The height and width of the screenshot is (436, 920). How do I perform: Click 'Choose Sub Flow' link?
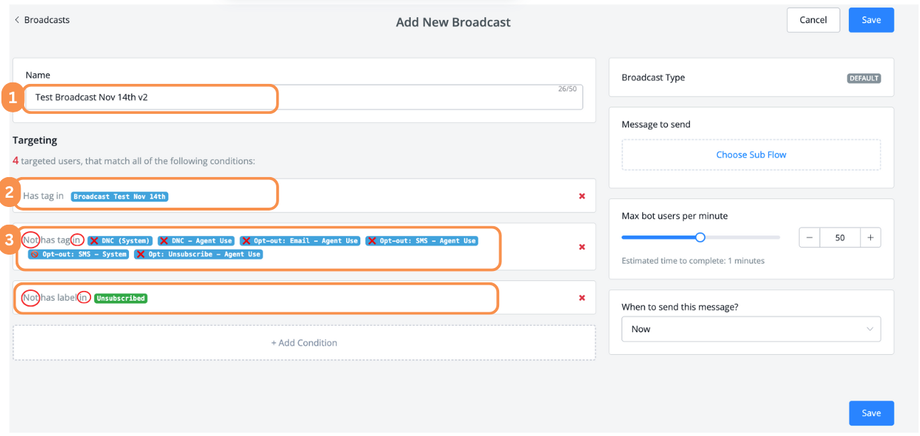tap(751, 155)
